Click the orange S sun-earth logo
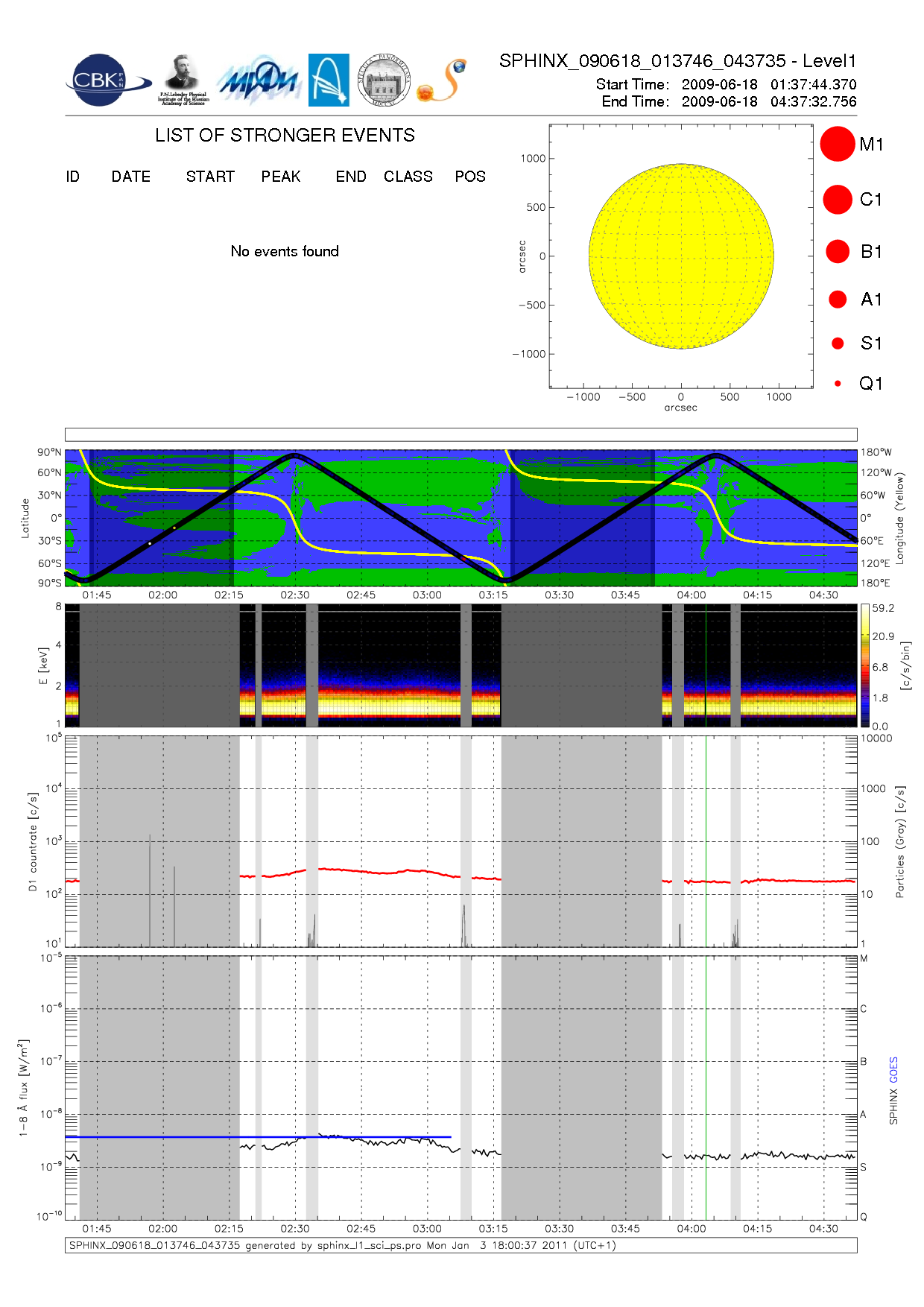Image resolution: width=924 pixels, height=1307 pixels. click(443, 80)
